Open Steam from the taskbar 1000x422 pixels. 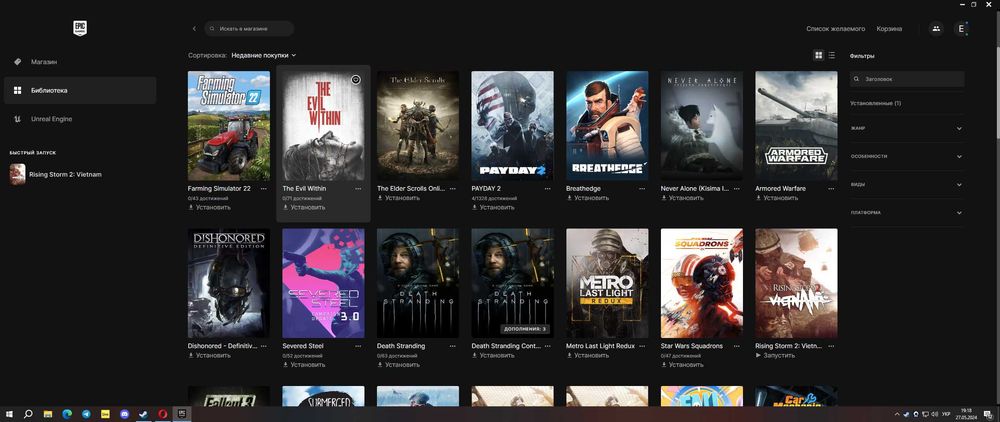(143, 414)
